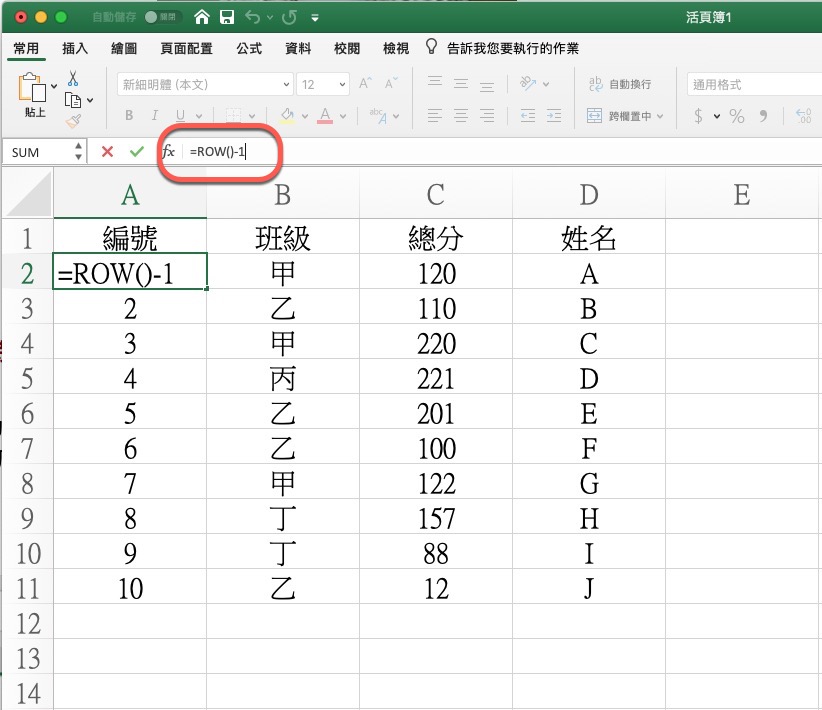Click the Cut scissors icon
Screen dimensions: 822x710
tap(73, 78)
